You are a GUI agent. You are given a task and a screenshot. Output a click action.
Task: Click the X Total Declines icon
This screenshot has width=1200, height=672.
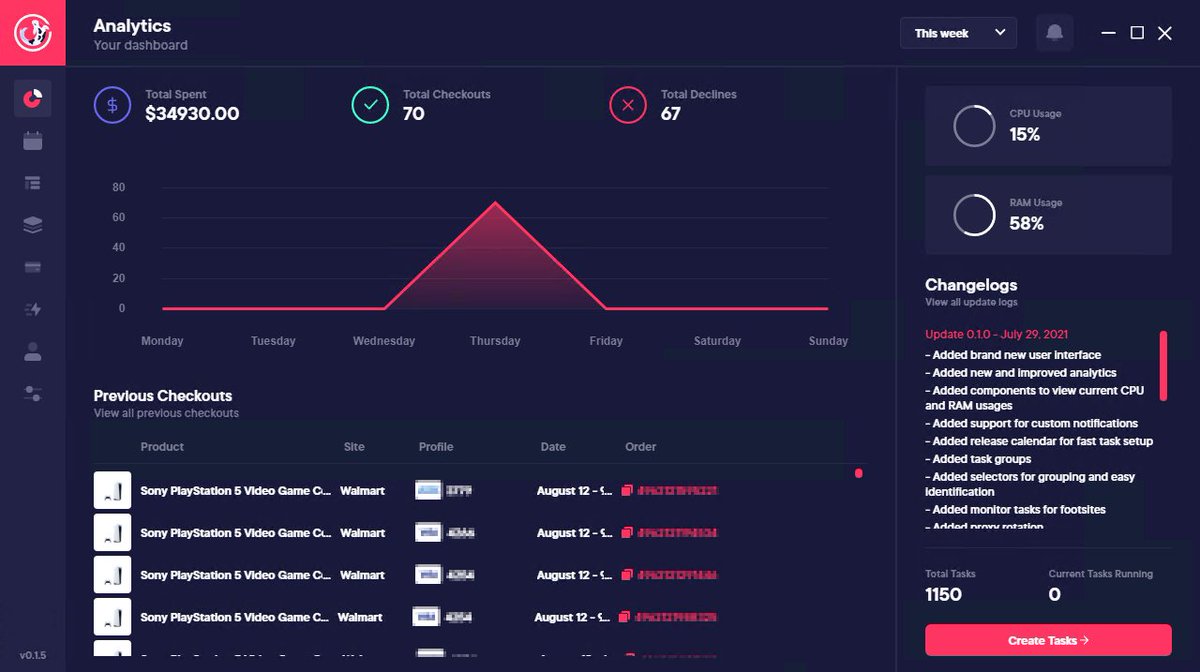pos(628,104)
